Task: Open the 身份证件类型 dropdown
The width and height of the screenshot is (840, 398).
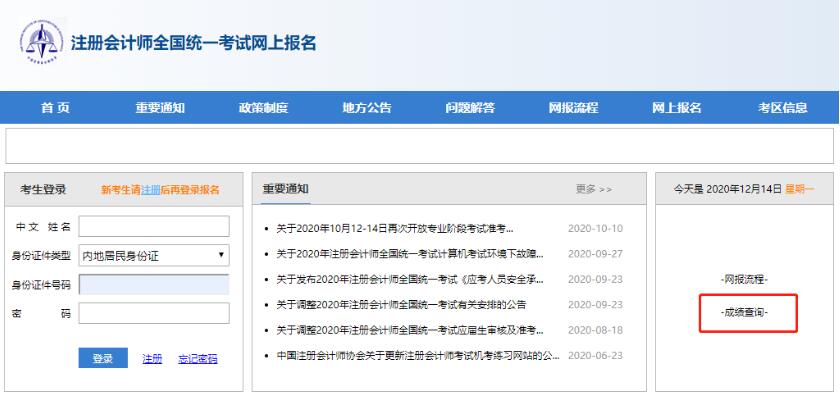Action: [154, 256]
